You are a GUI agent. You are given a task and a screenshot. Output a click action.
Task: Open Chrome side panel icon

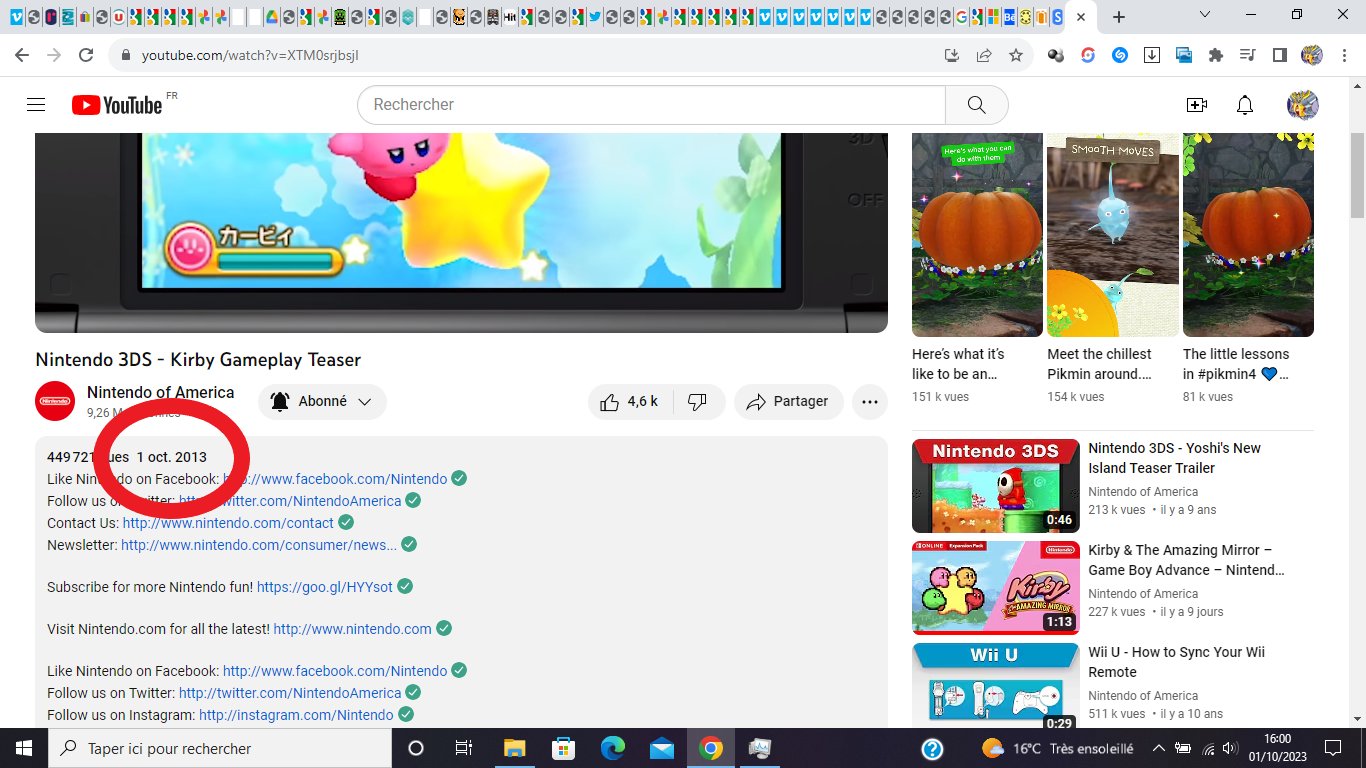coord(1279,55)
